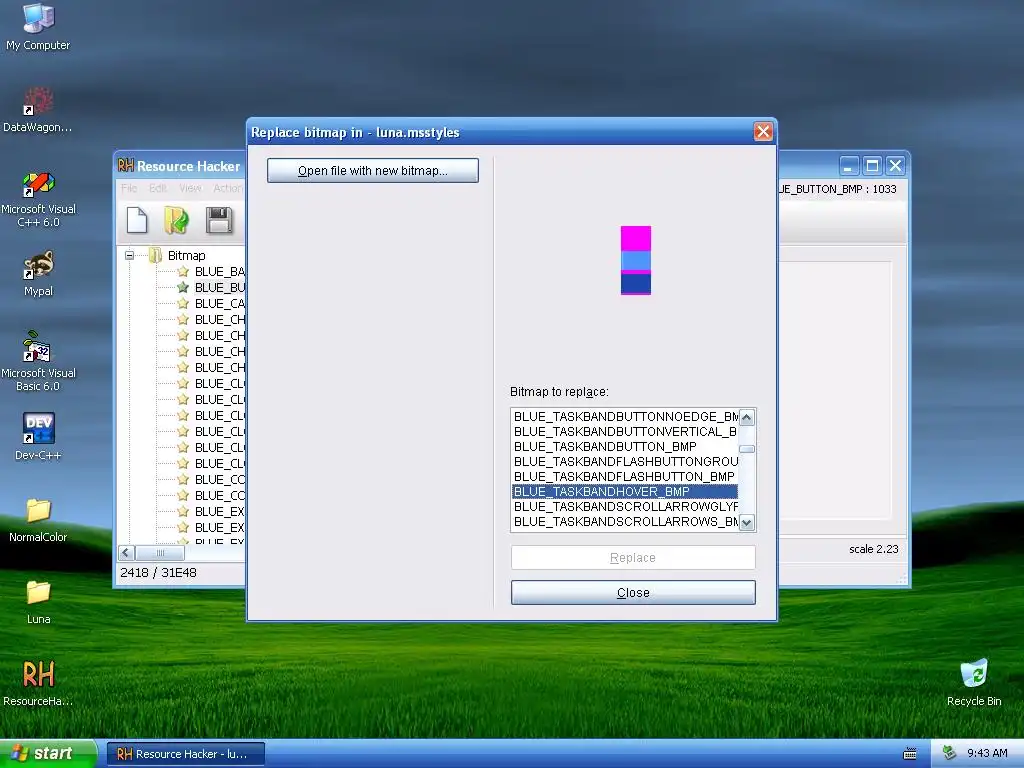Image resolution: width=1024 pixels, height=768 pixels.
Task: Launch ResourceHacker from the desktop icon
Action: 38,683
